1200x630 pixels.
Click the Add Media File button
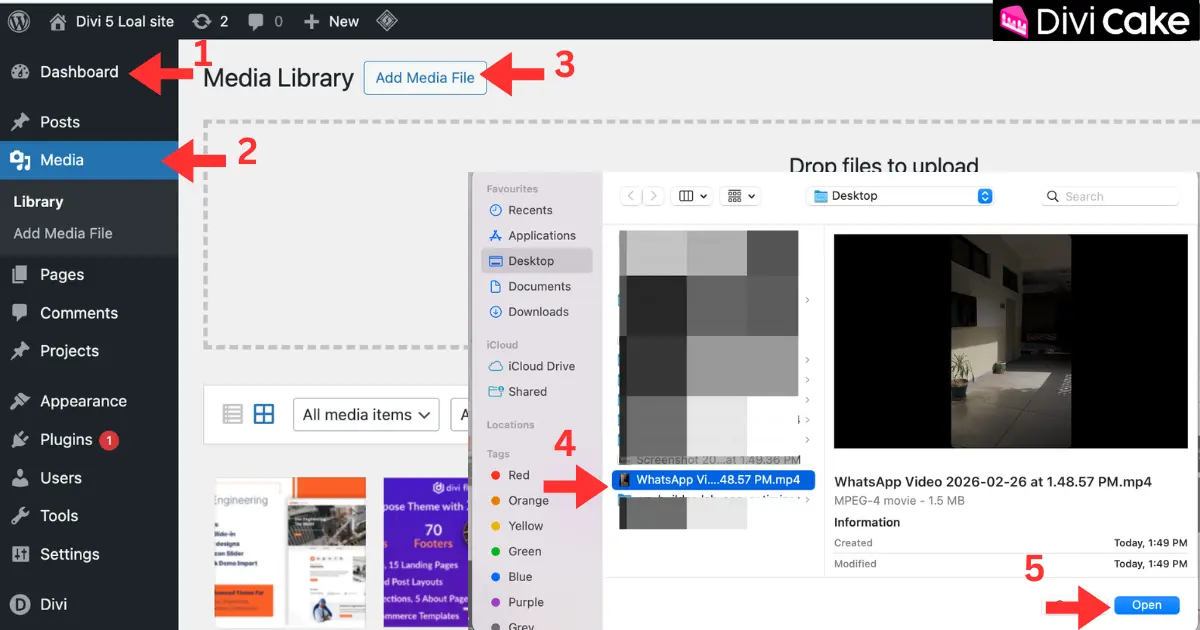[425, 78]
